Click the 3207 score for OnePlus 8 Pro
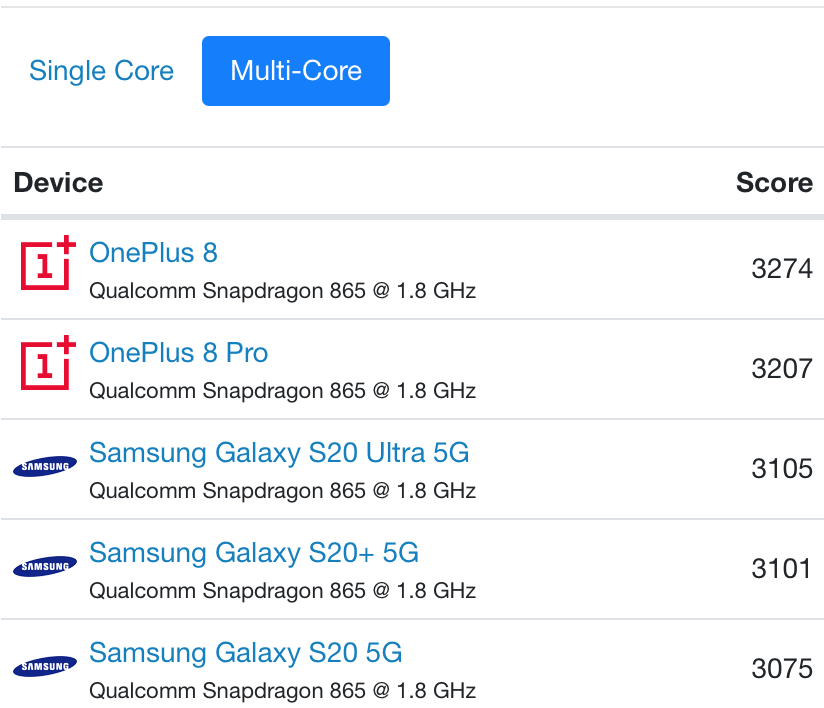824x708 pixels. click(782, 368)
